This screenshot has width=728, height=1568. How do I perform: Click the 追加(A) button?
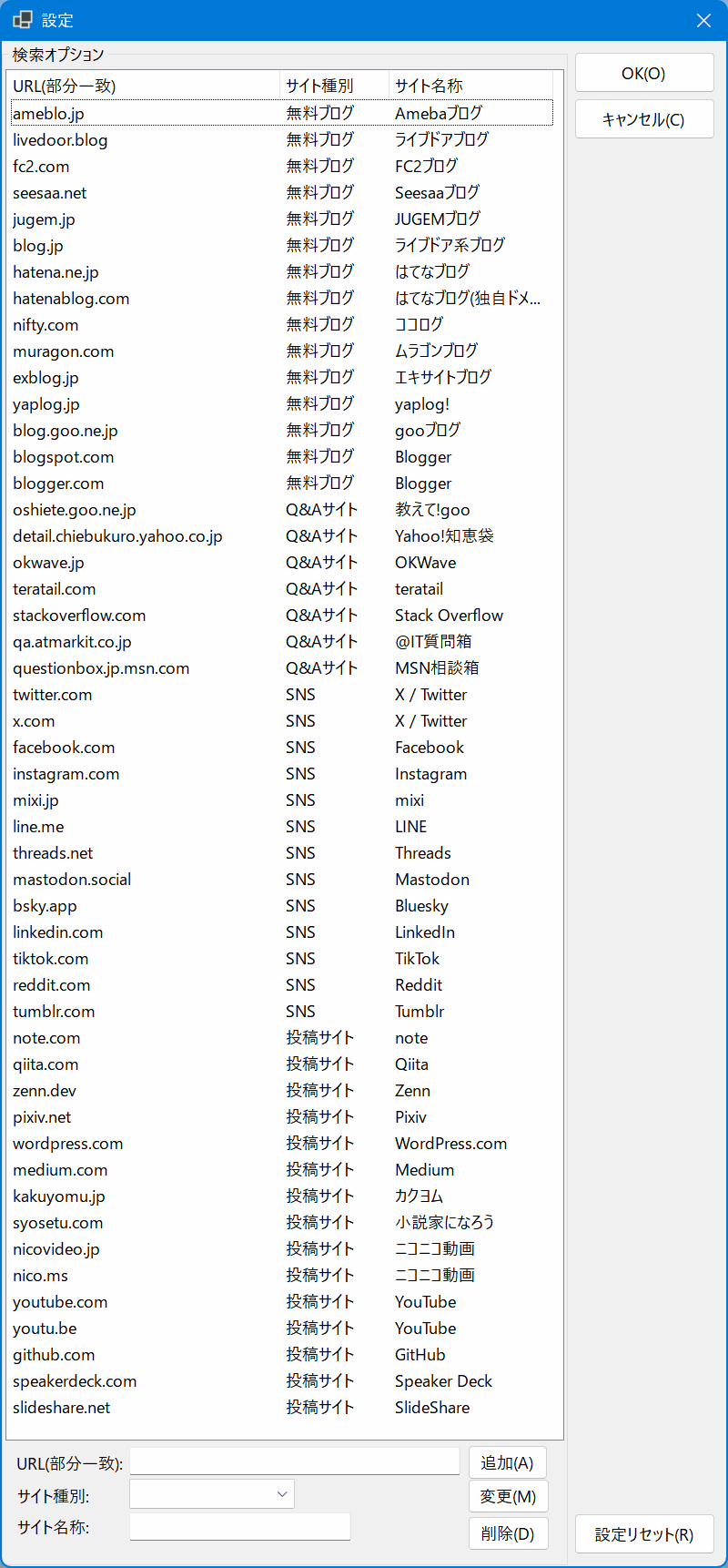coord(508,1462)
